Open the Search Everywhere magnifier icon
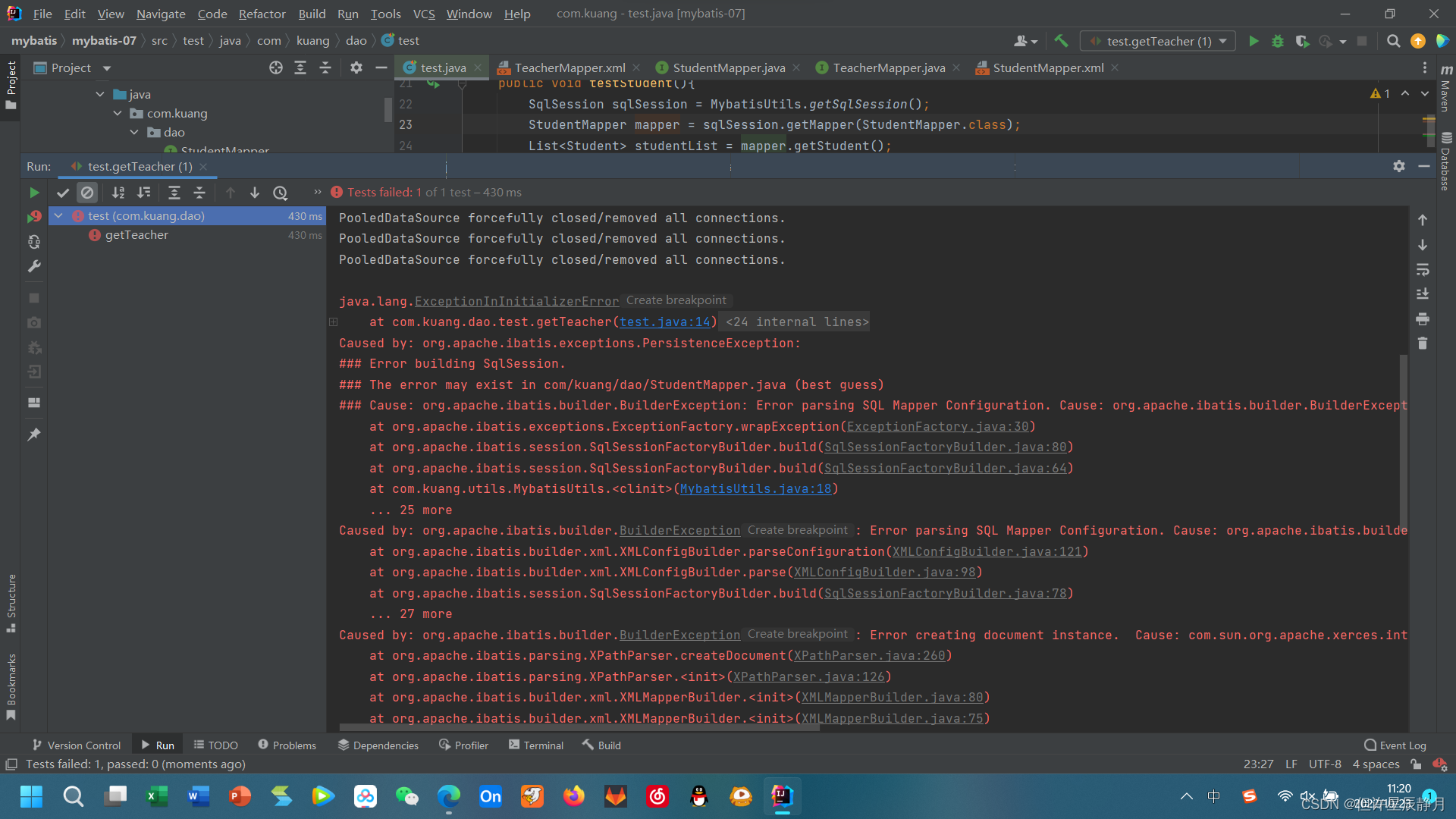This screenshot has width=1456, height=819. click(1393, 41)
